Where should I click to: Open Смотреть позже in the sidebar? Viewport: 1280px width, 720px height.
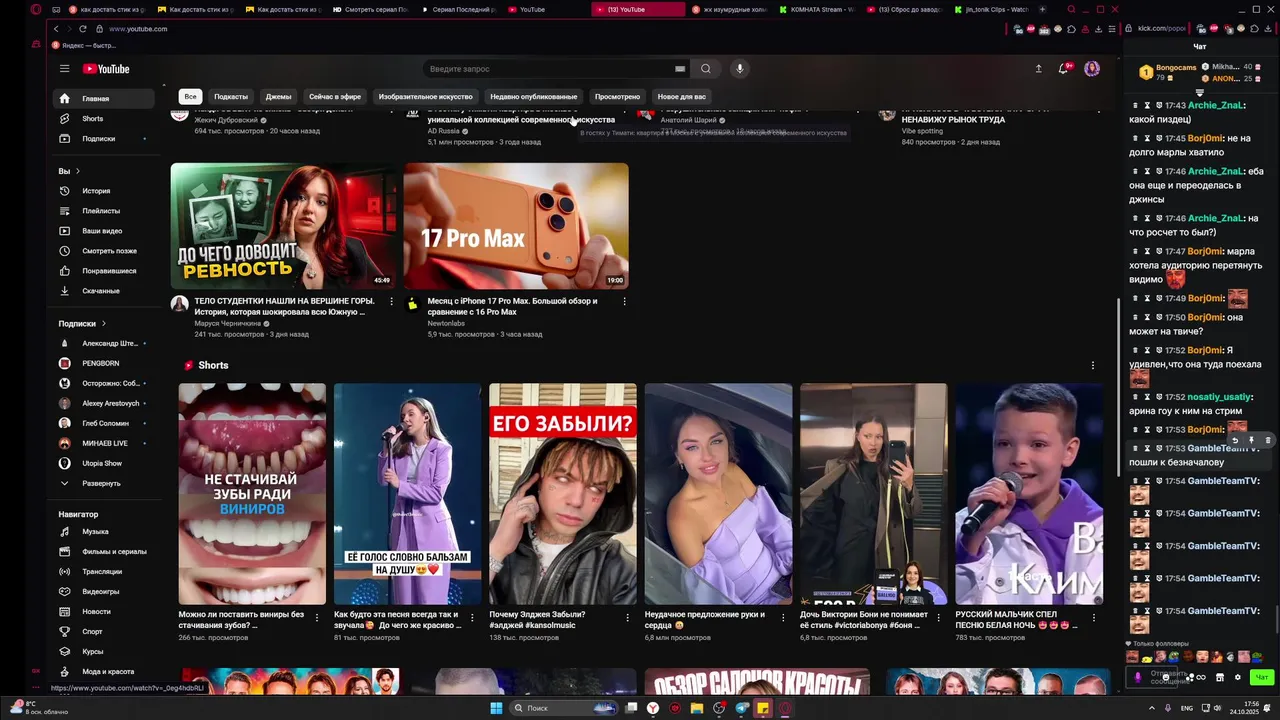click(x=104, y=251)
